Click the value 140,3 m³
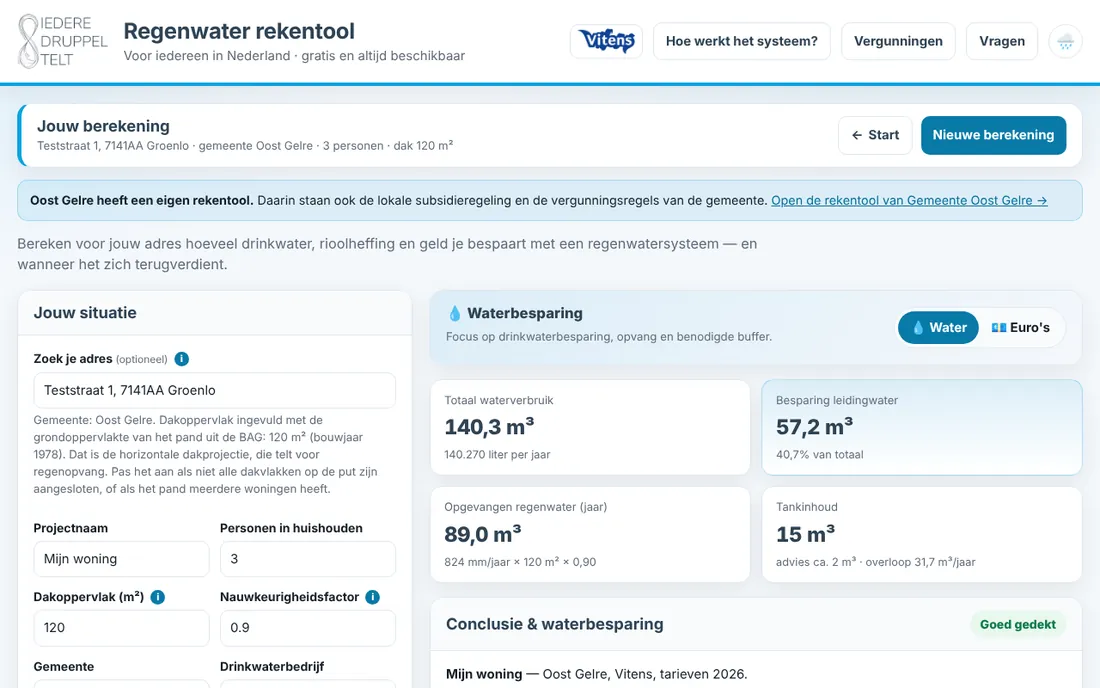The height and width of the screenshot is (688, 1100). [x=489, y=427]
